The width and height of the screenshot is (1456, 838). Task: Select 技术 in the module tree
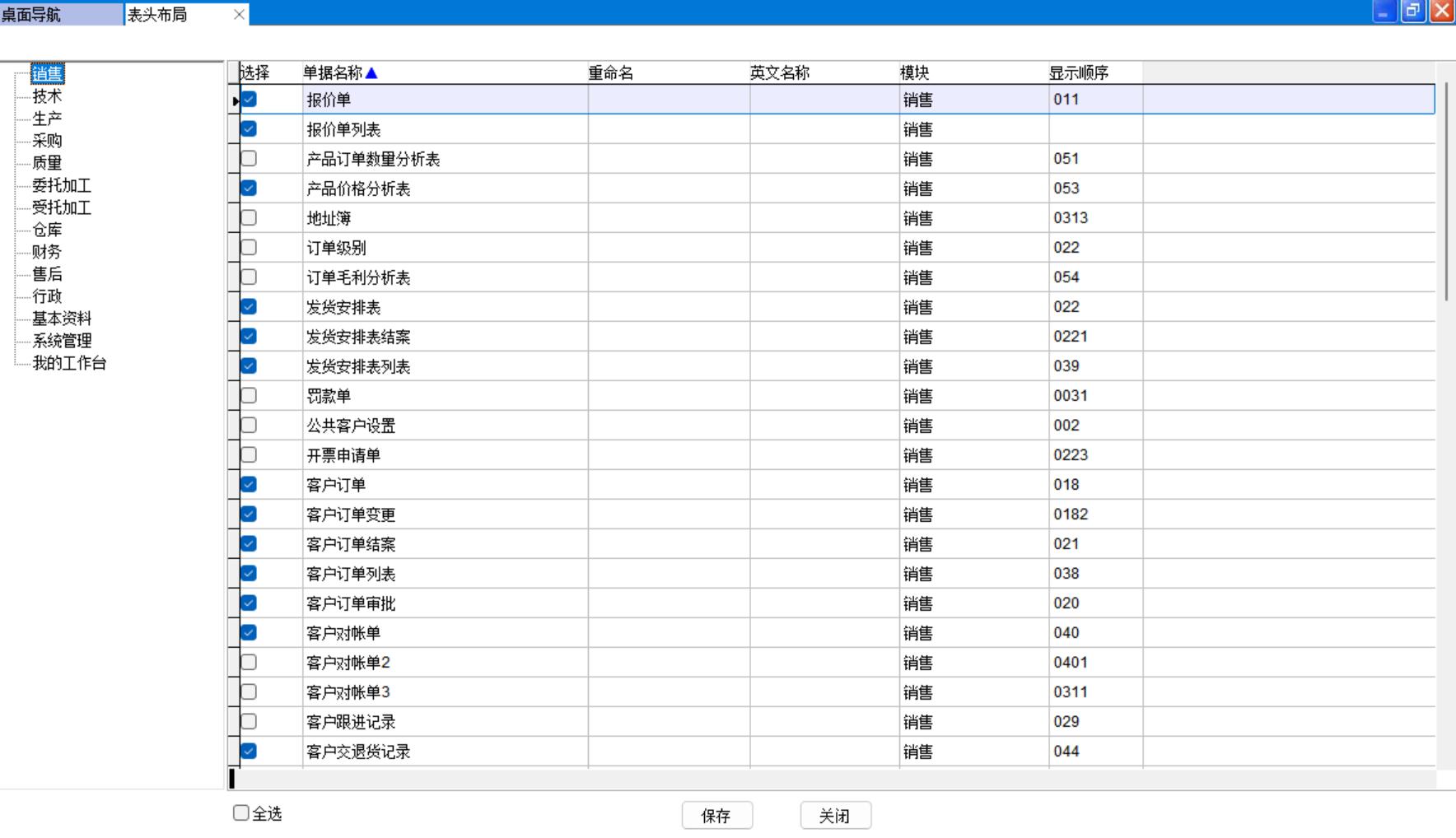pyautogui.click(x=47, y=96)
